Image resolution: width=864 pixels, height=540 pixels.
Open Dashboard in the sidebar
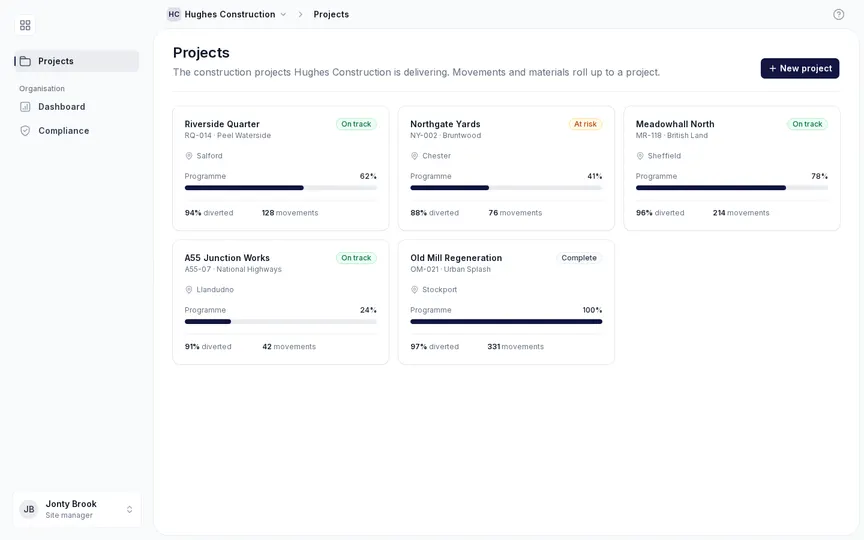click(x=77, y=107)
